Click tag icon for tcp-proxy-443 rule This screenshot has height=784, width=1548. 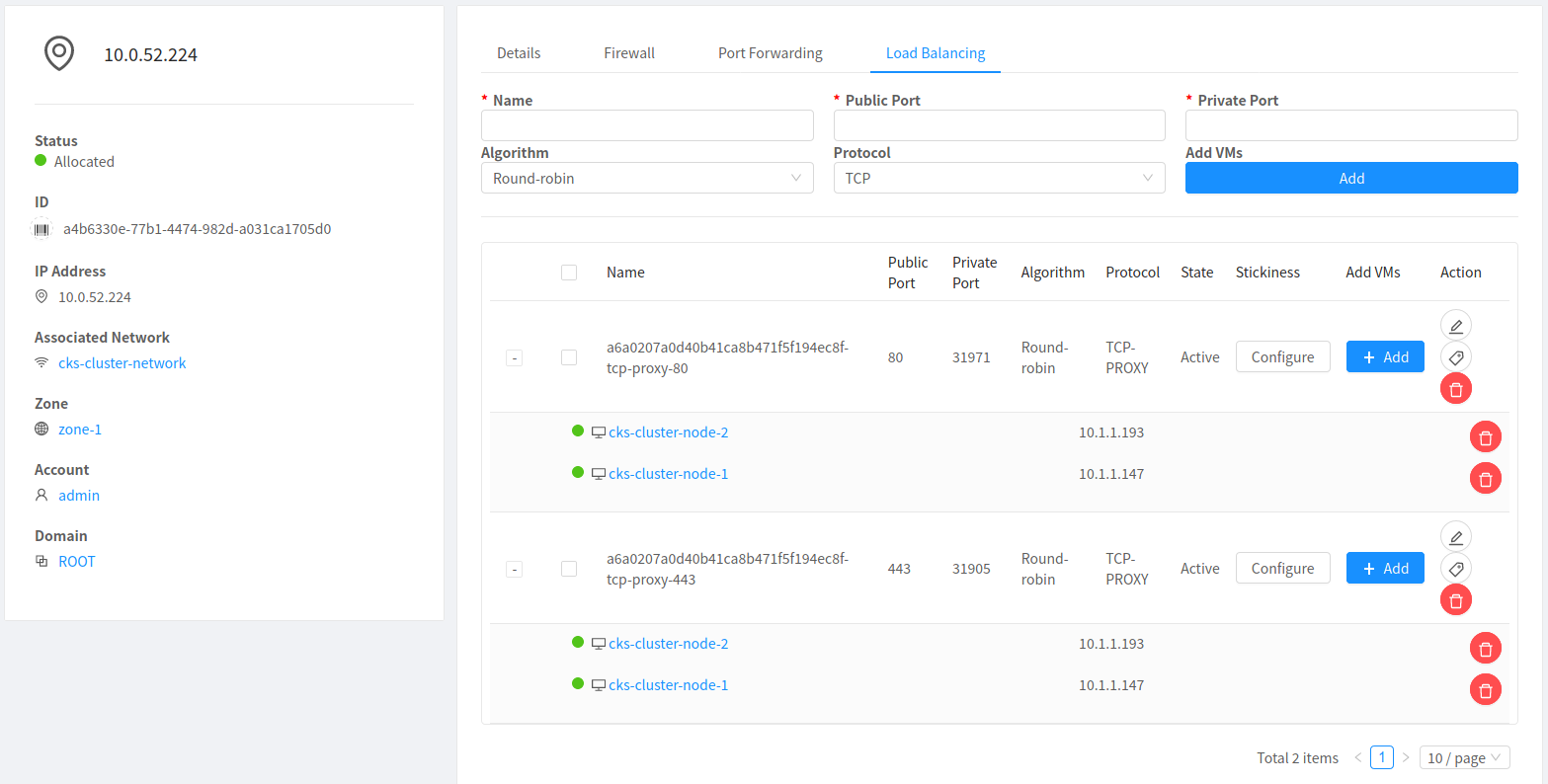coord(1455,568)
